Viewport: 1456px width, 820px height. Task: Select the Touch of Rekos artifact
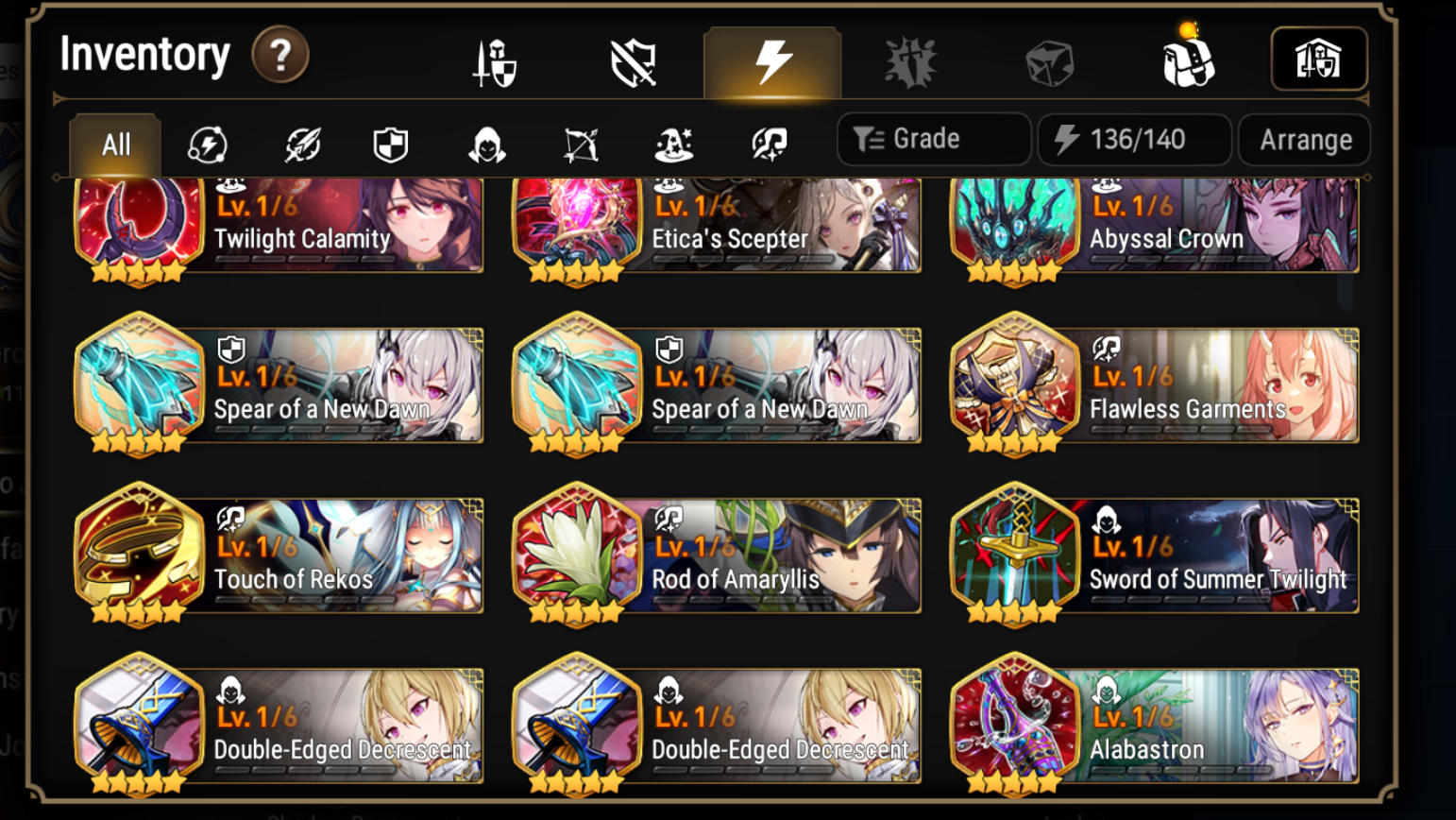(x=279, y=555)
